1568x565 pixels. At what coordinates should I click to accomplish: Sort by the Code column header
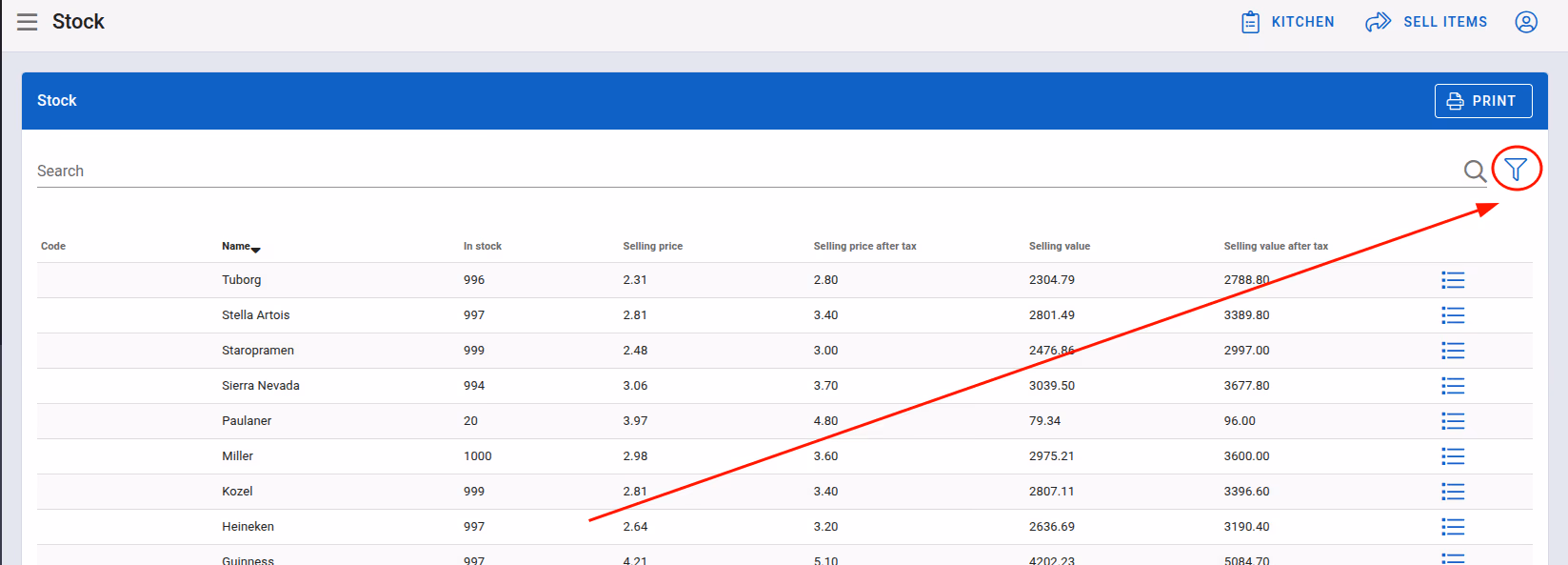(53, 246)
